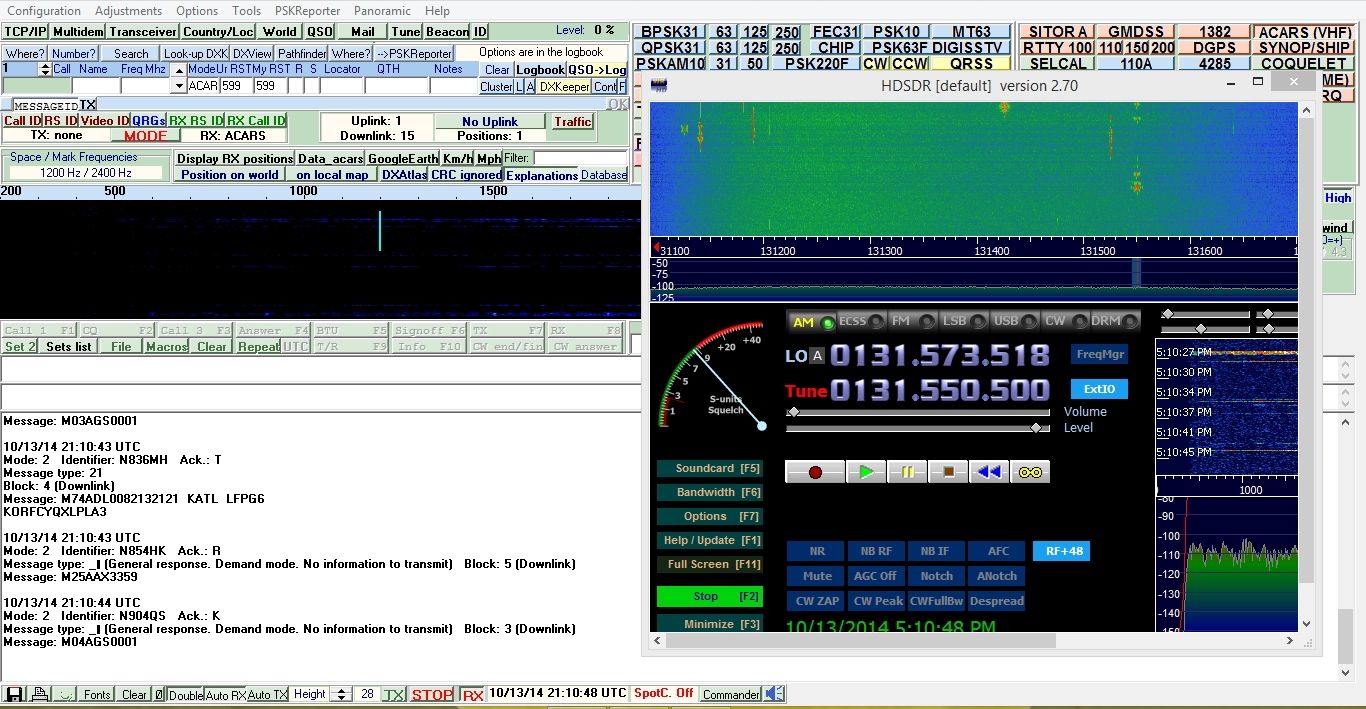Screen dimensions: 1366x709
Task: Toggle the loop playback icon
Action: tap(1030, 472)
